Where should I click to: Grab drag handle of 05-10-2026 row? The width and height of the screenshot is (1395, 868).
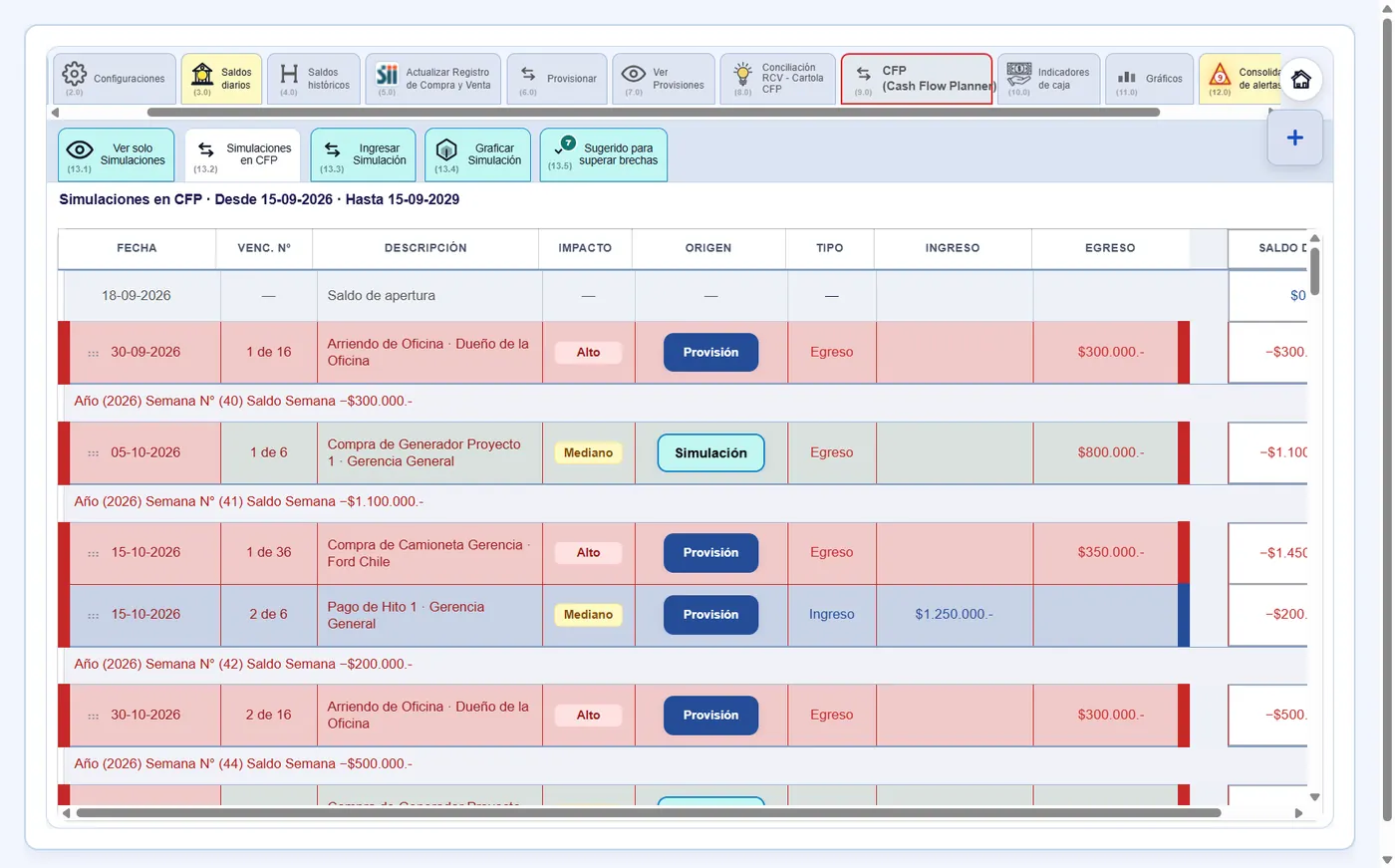[94, 453]
